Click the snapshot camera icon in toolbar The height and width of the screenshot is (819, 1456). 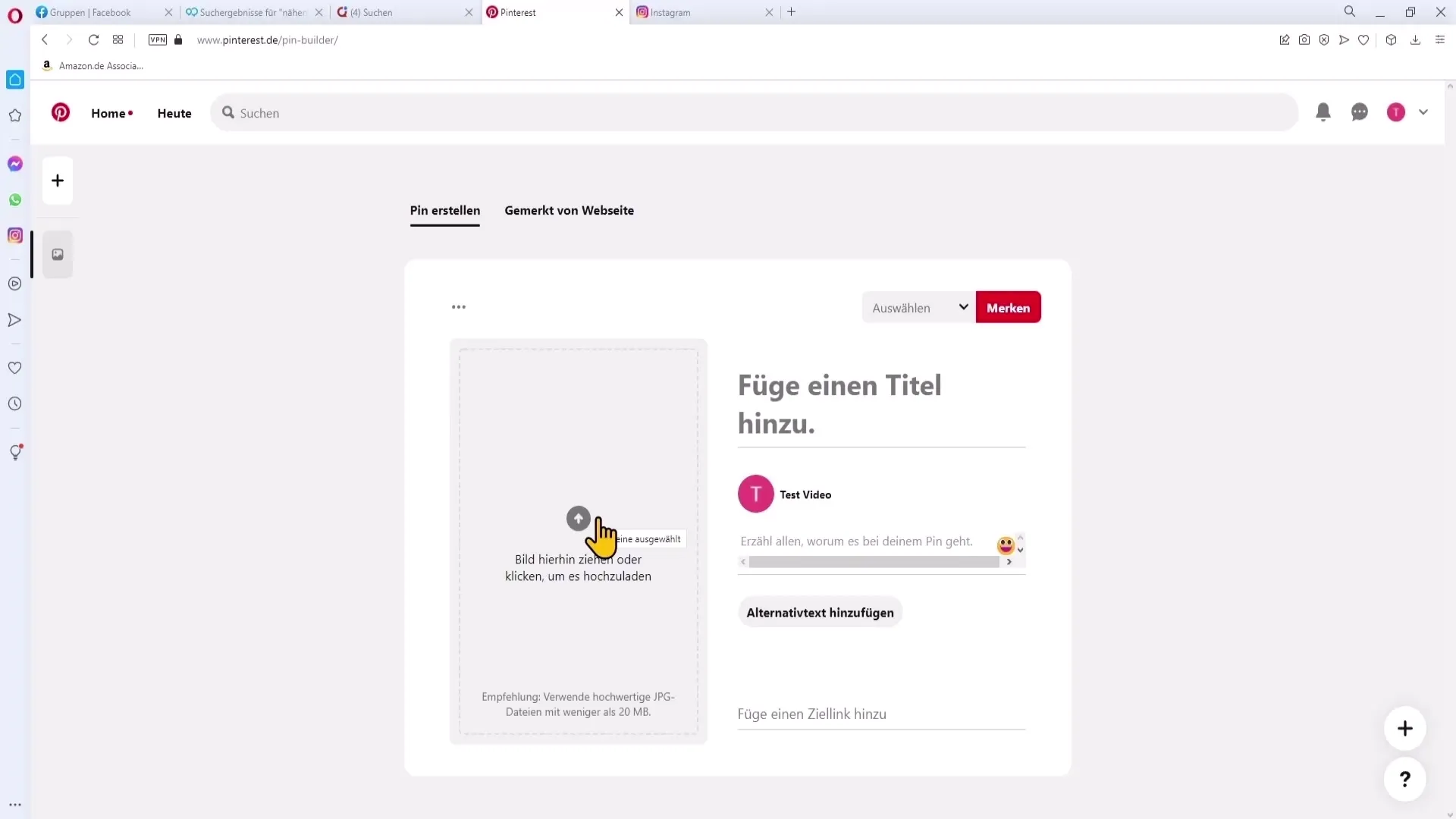1304,39
